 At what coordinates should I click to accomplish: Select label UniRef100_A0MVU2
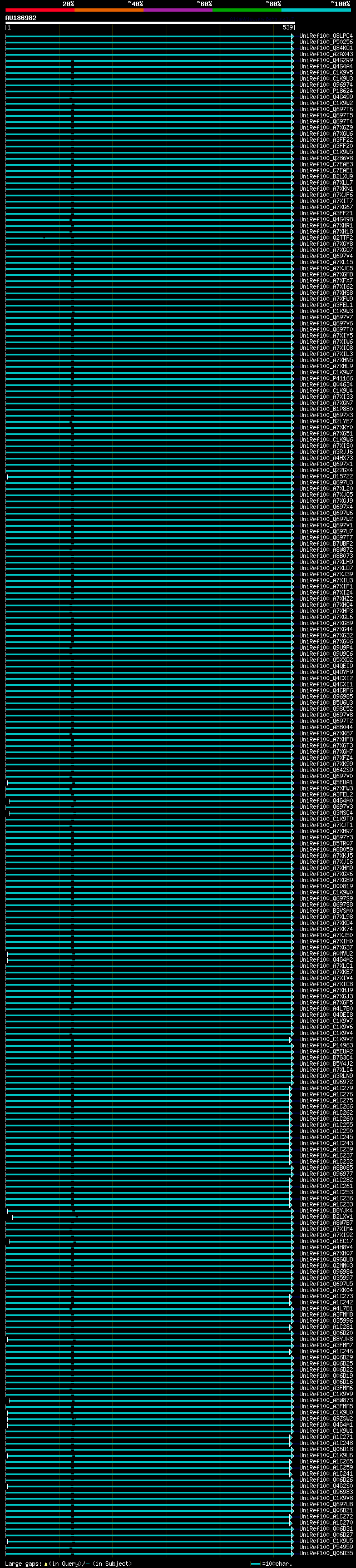click(x=325, y=954)
